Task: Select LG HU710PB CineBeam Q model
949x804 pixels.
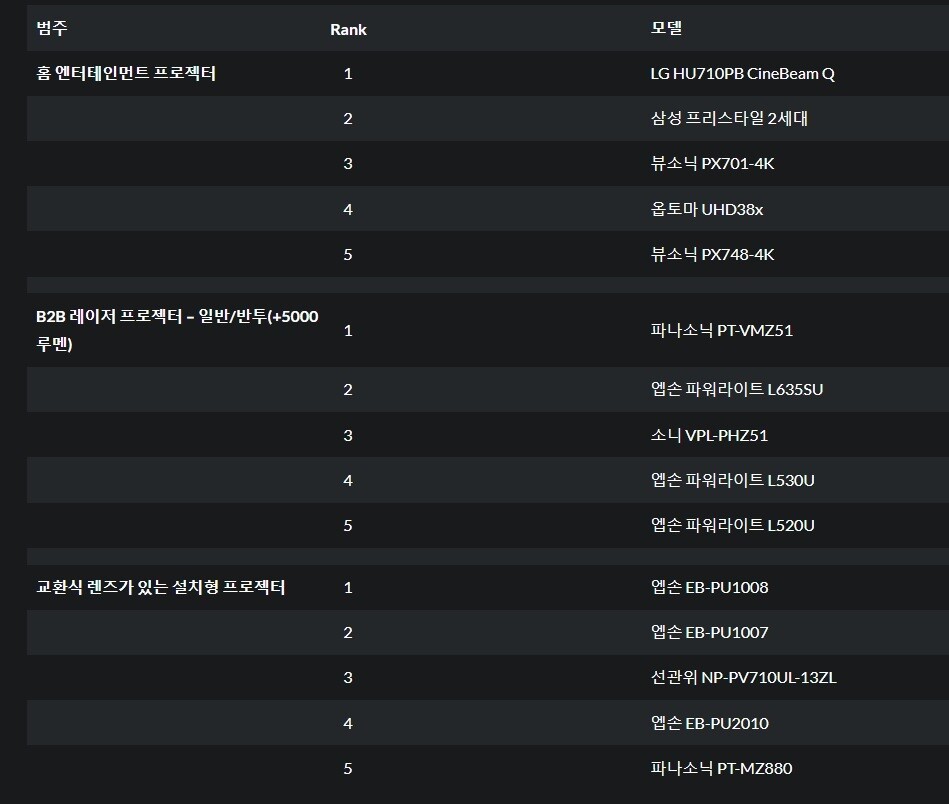Action: click(x=742, y=74)
